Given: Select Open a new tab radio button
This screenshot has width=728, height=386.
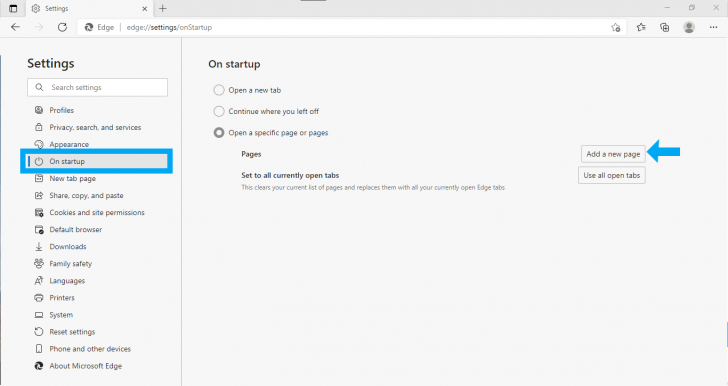Looking at the screenshot, I should [219, 90].
